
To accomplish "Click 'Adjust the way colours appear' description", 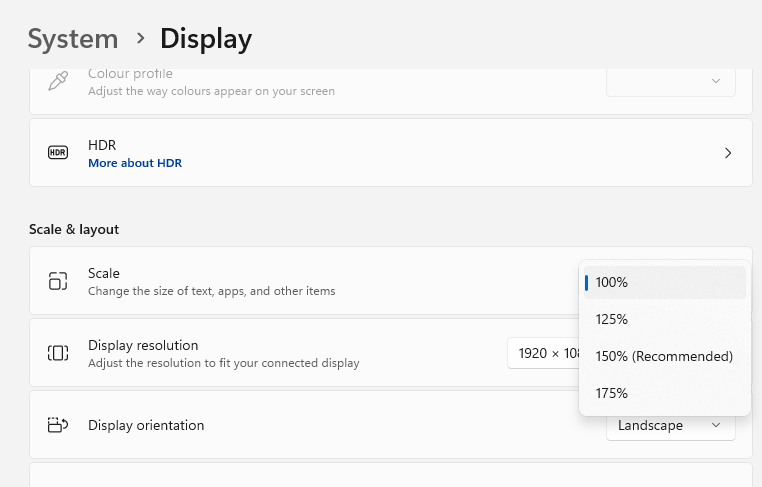I will [x=211, y=91].
